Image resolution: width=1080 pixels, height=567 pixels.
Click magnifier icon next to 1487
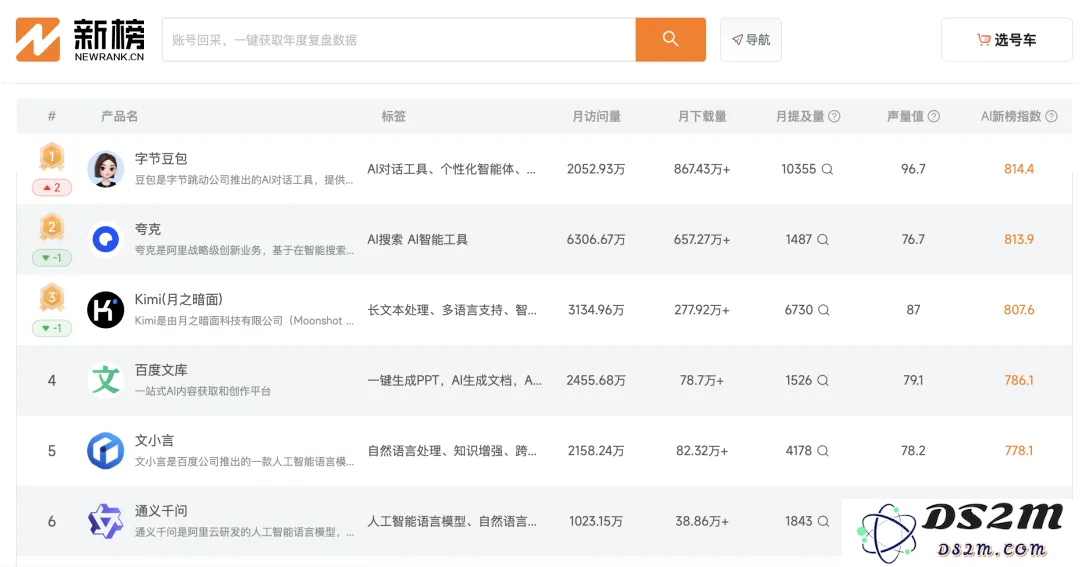[823, 240]
